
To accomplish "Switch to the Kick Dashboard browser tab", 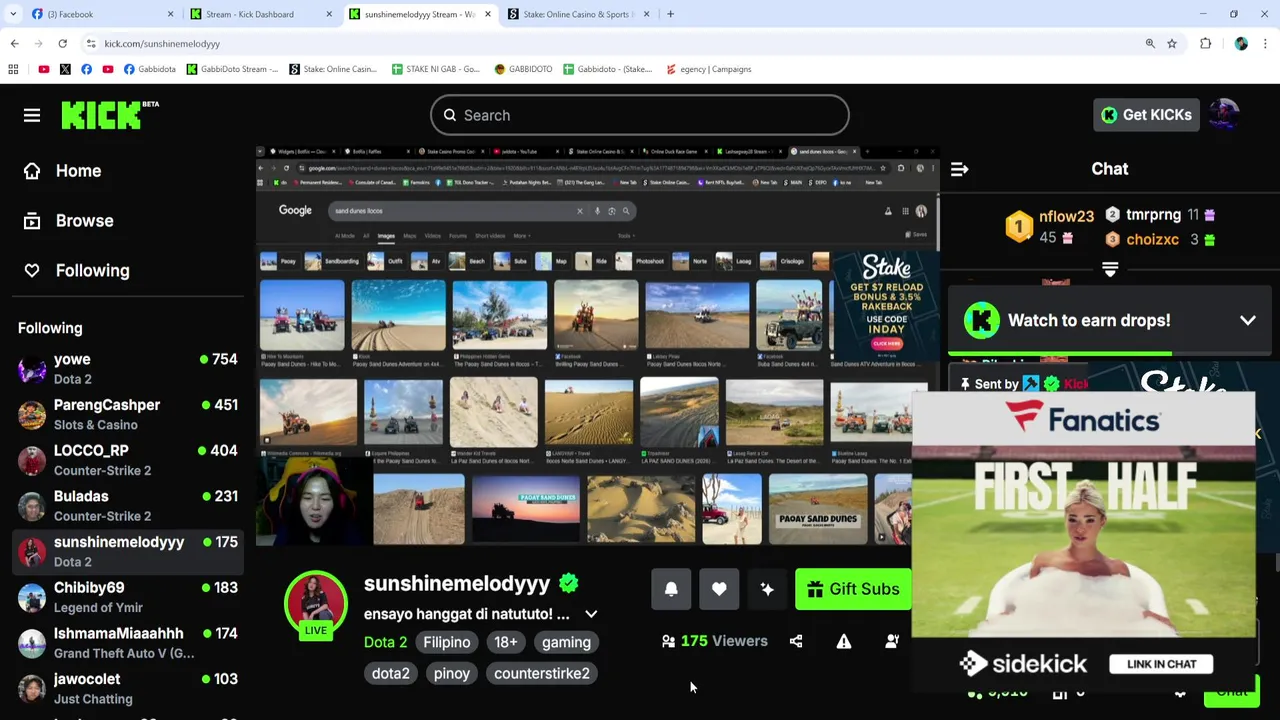I will [x=262, y=14].
